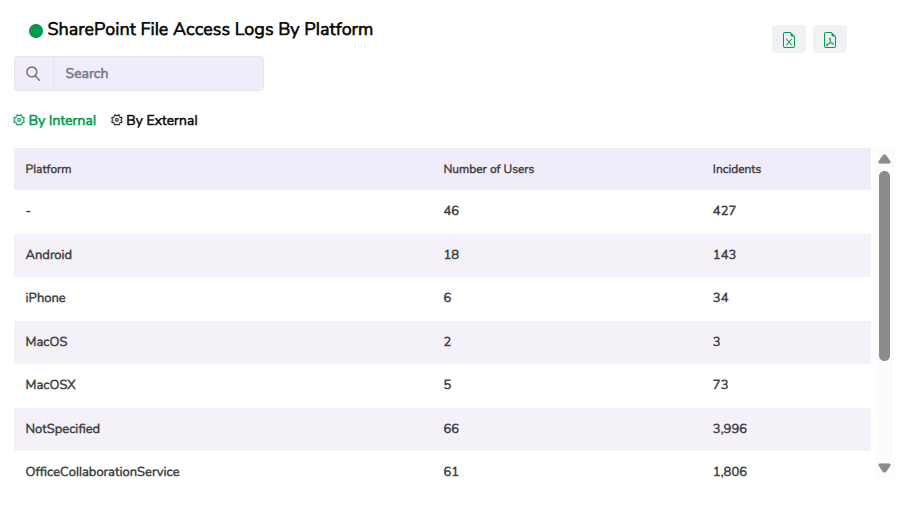Viewport: 903px width, 506px height.
Task: Select the OfficeCollaborationService row
Action: point(102,472)
